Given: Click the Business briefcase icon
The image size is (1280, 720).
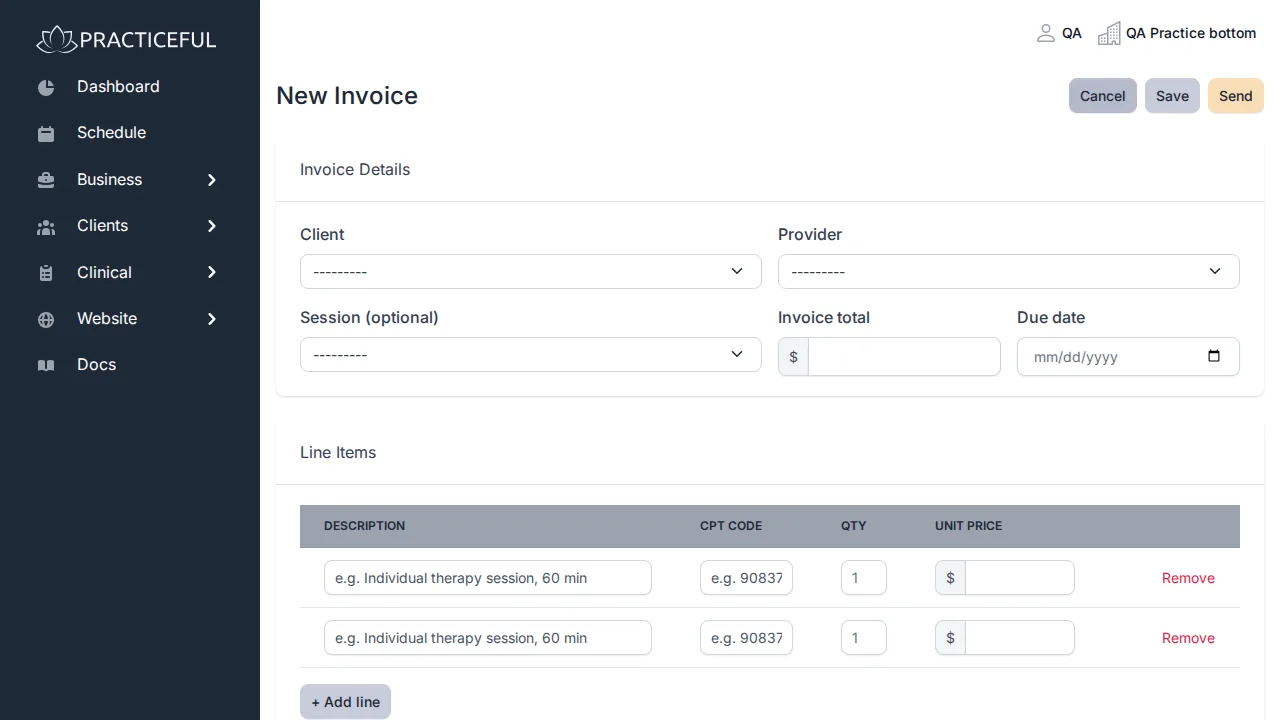Looking at the screenshot, I should tap(46, 180).
